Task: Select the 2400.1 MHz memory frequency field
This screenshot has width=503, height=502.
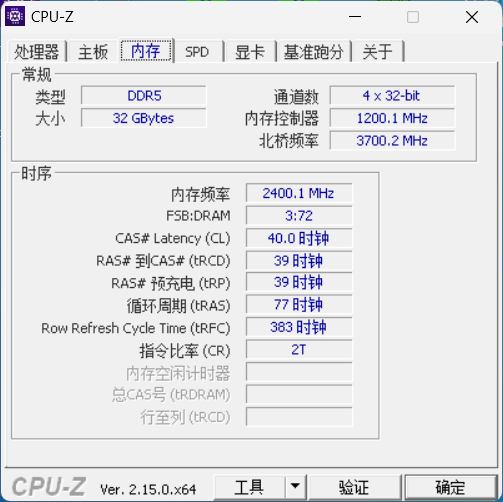Action: click(299, 193)
